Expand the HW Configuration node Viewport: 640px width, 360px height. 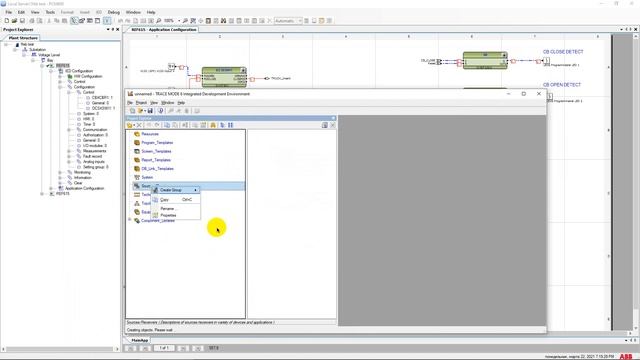(x=60, y=76)
